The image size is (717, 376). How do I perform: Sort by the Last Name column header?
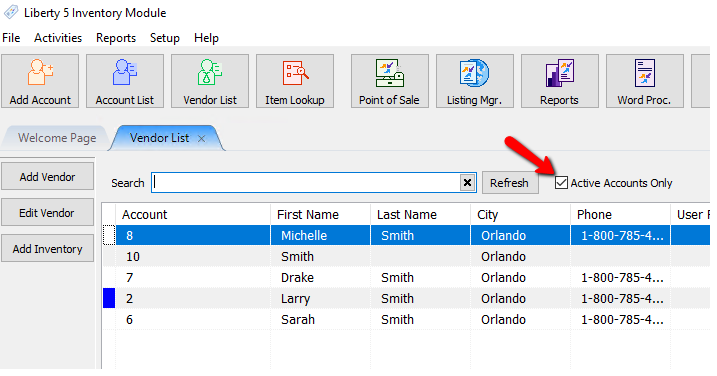pyautogui.click(x=421, y=215)
